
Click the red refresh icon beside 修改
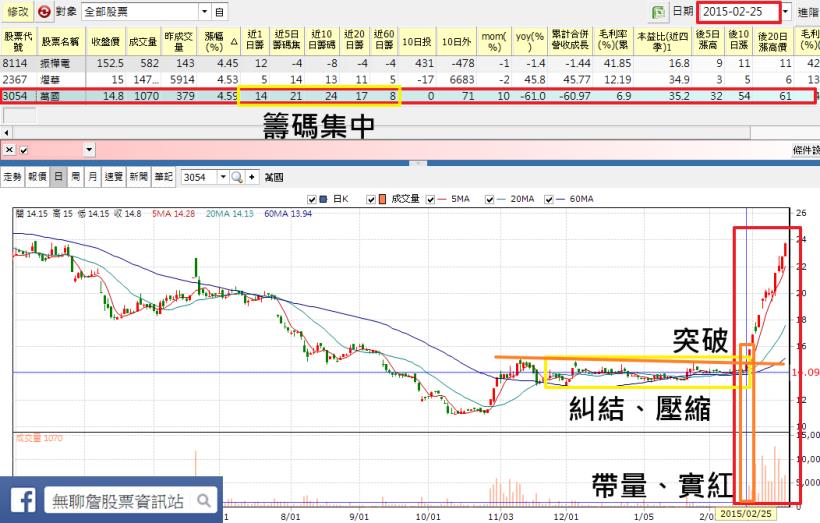pyautogui.click(x=44, y=12)
